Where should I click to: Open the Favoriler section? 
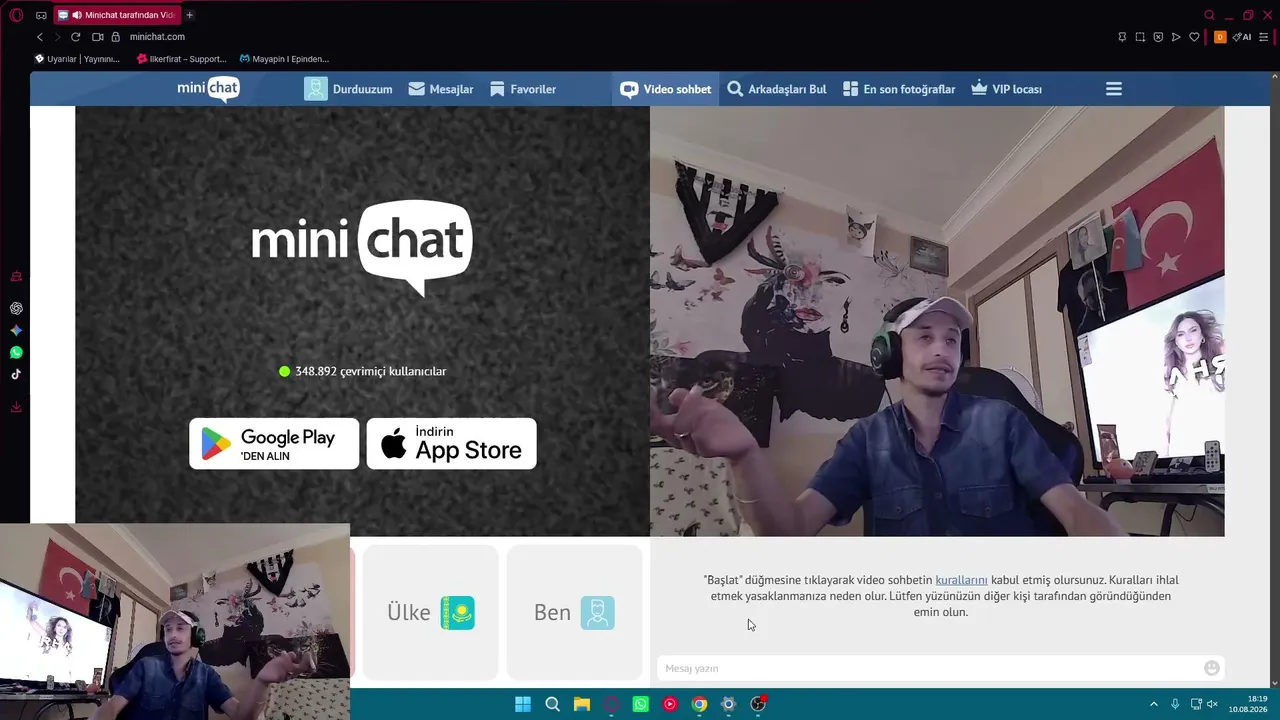pos(523,89)
